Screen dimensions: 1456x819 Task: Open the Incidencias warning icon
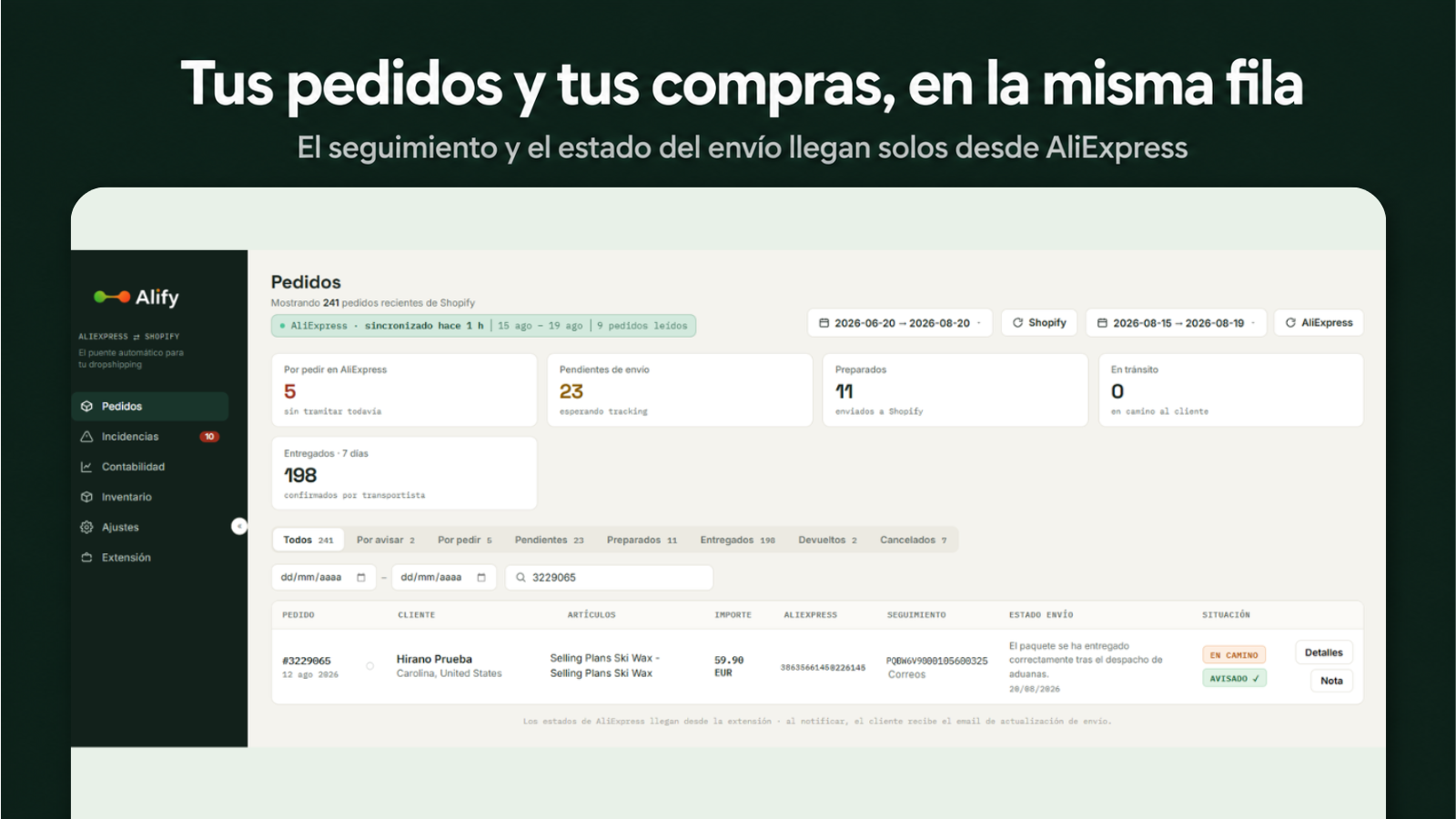[x=86, y=437]
